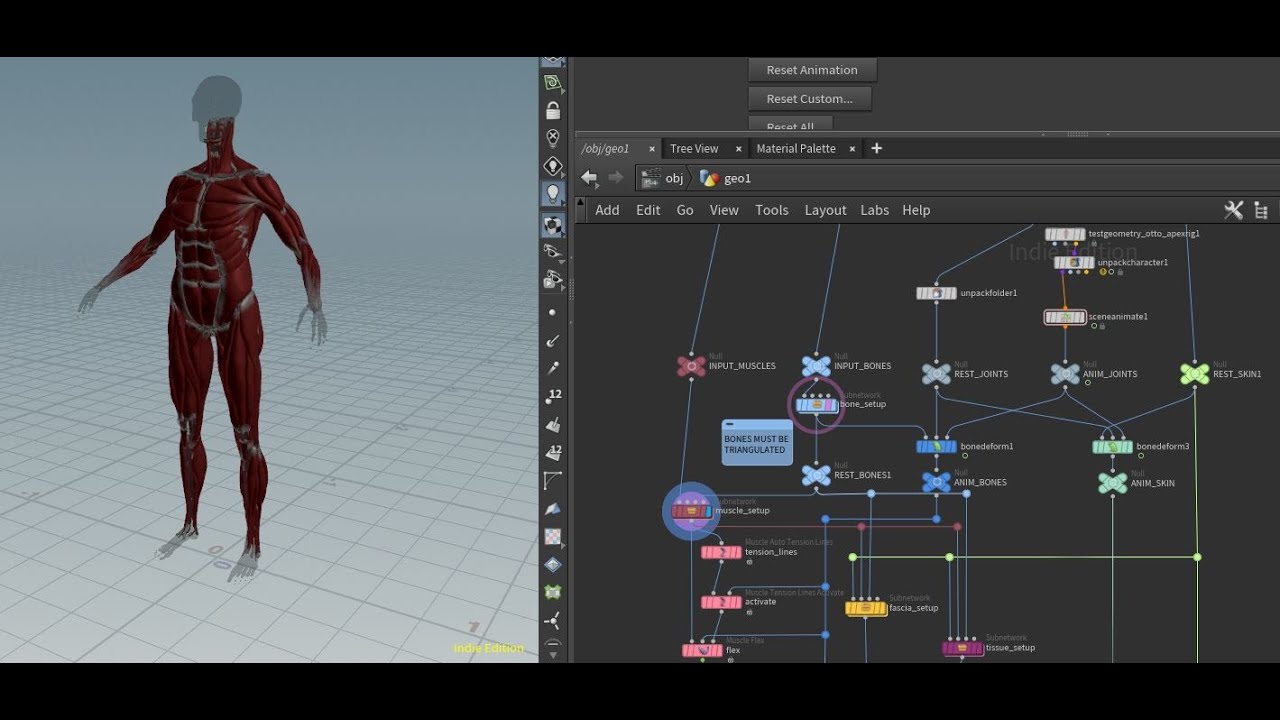Toggle the headlight only diamond-bulb icon
1280x720 pixels.
553,166
